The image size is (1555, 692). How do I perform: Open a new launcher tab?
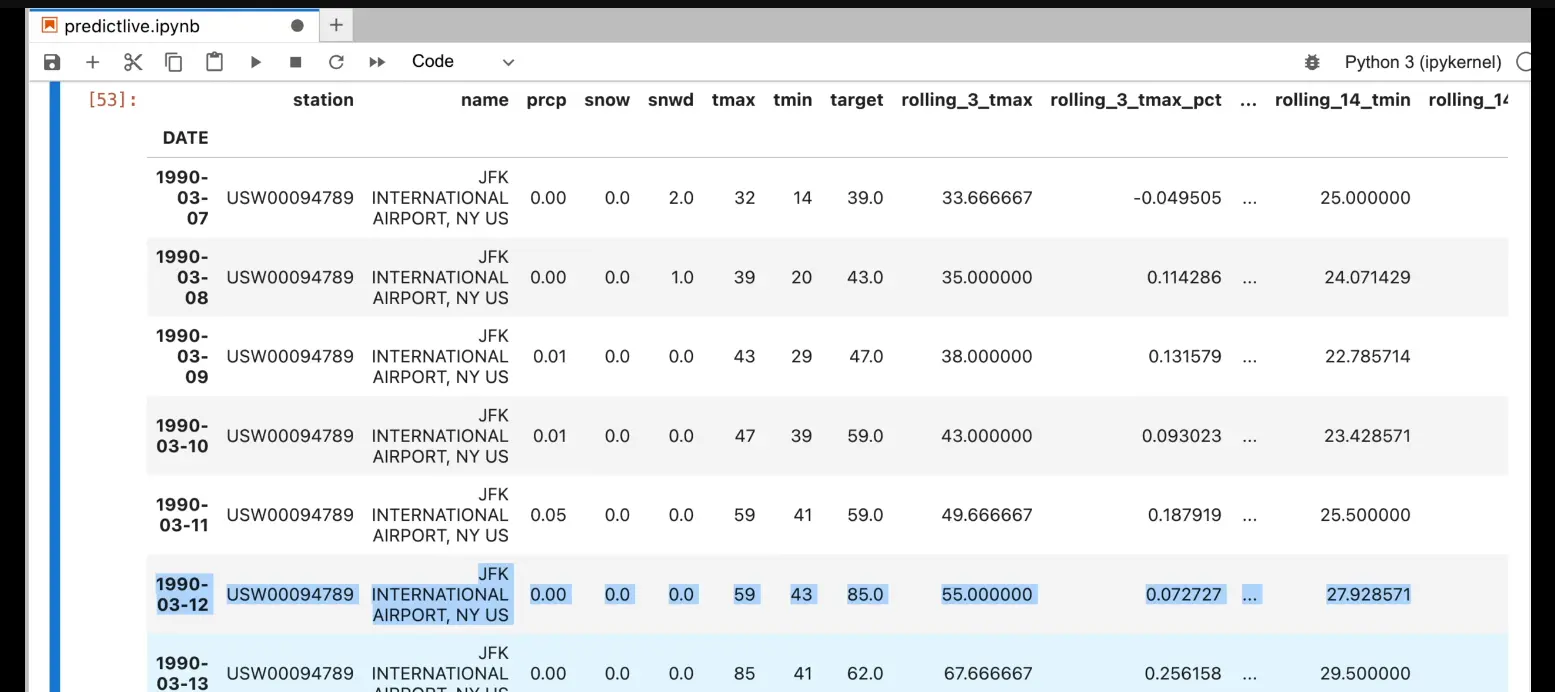pyautogui.click(x=336, y=26)
